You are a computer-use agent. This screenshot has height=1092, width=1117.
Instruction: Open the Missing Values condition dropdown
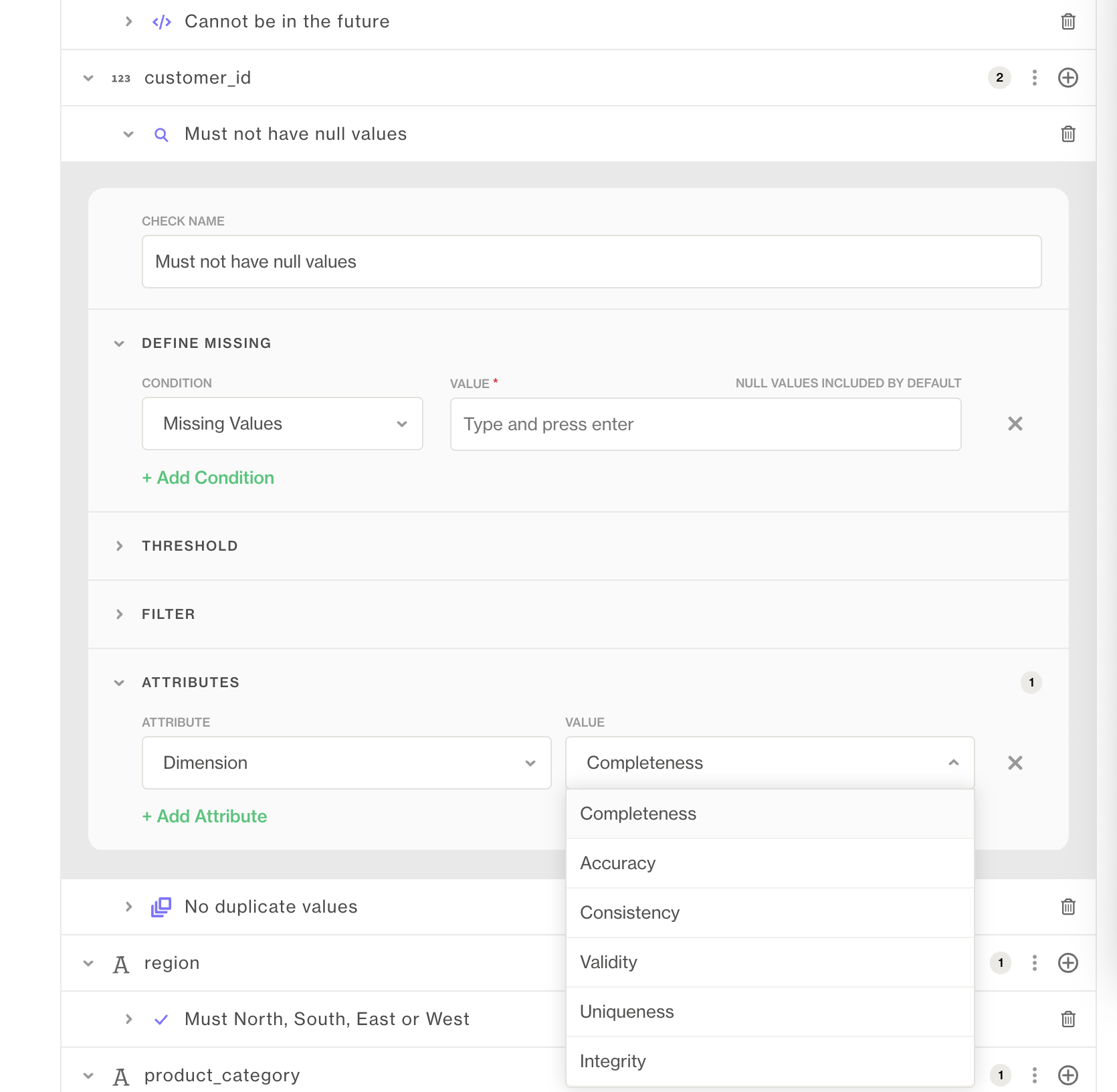coord(282,424)
